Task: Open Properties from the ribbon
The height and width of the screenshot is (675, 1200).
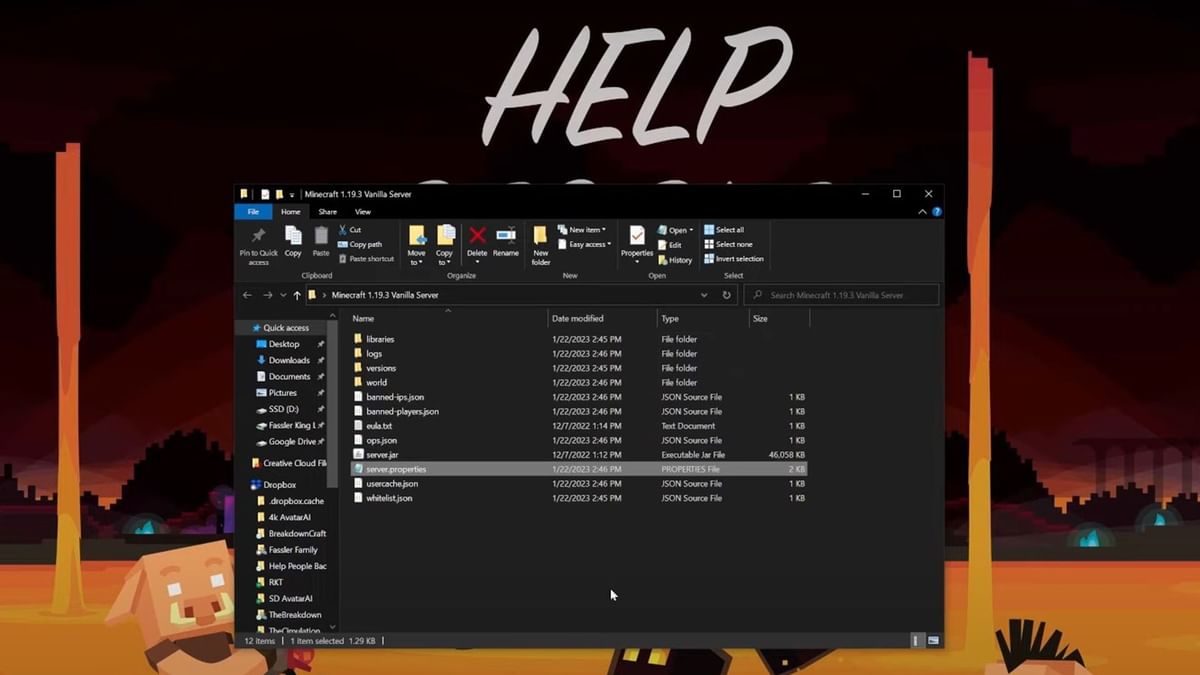Action: point(637,238)
